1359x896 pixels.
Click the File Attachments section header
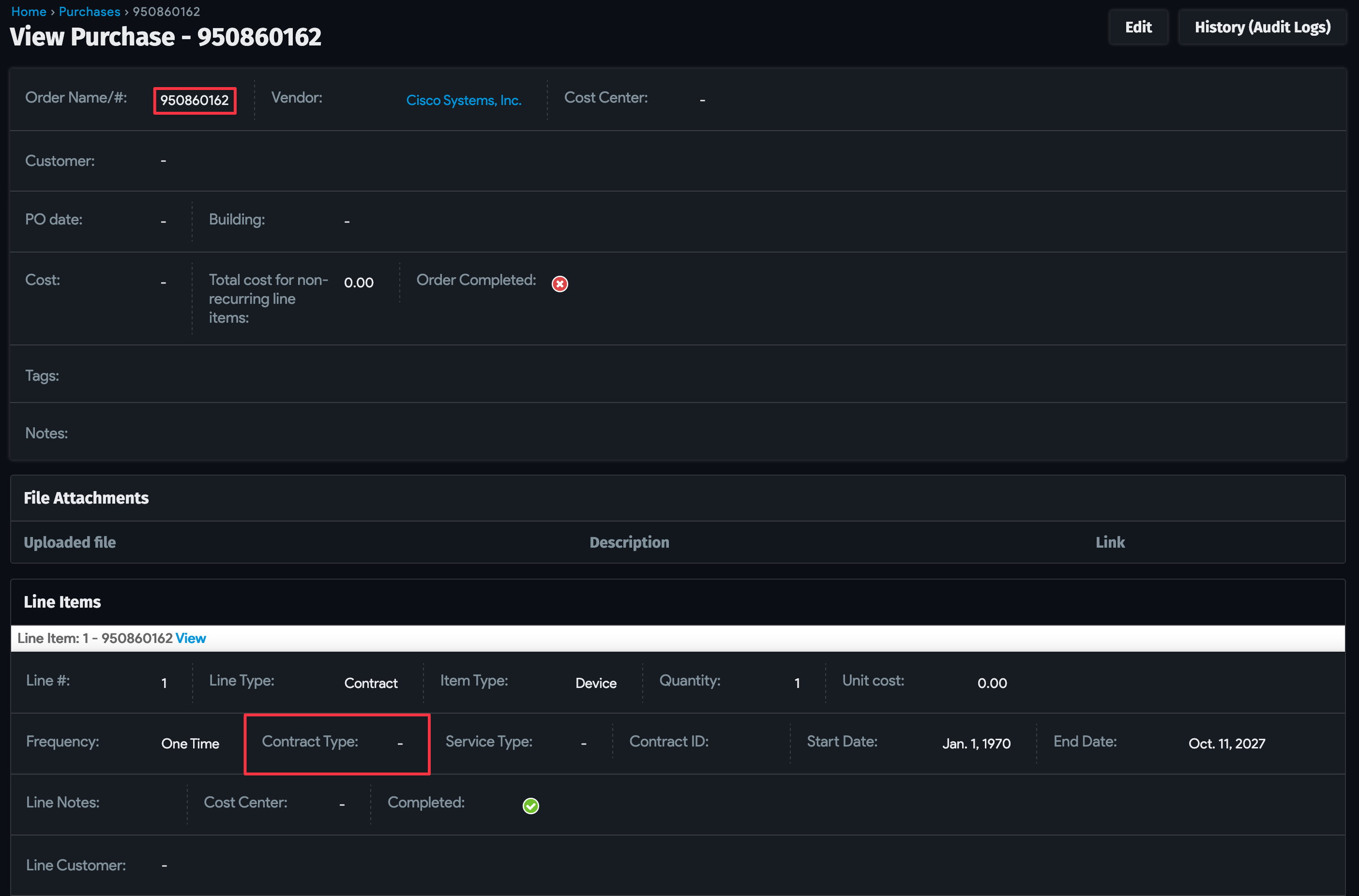[x=86, y=498]
